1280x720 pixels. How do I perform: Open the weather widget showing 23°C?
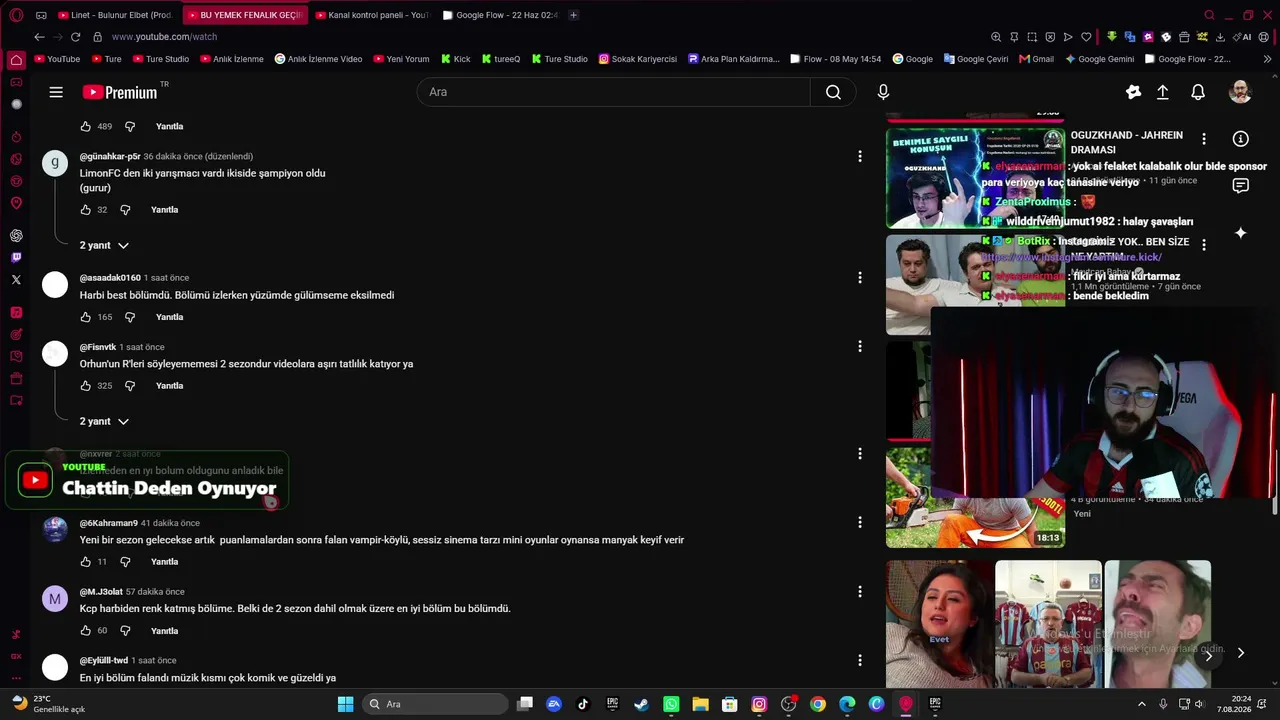(x=48, y=704)
